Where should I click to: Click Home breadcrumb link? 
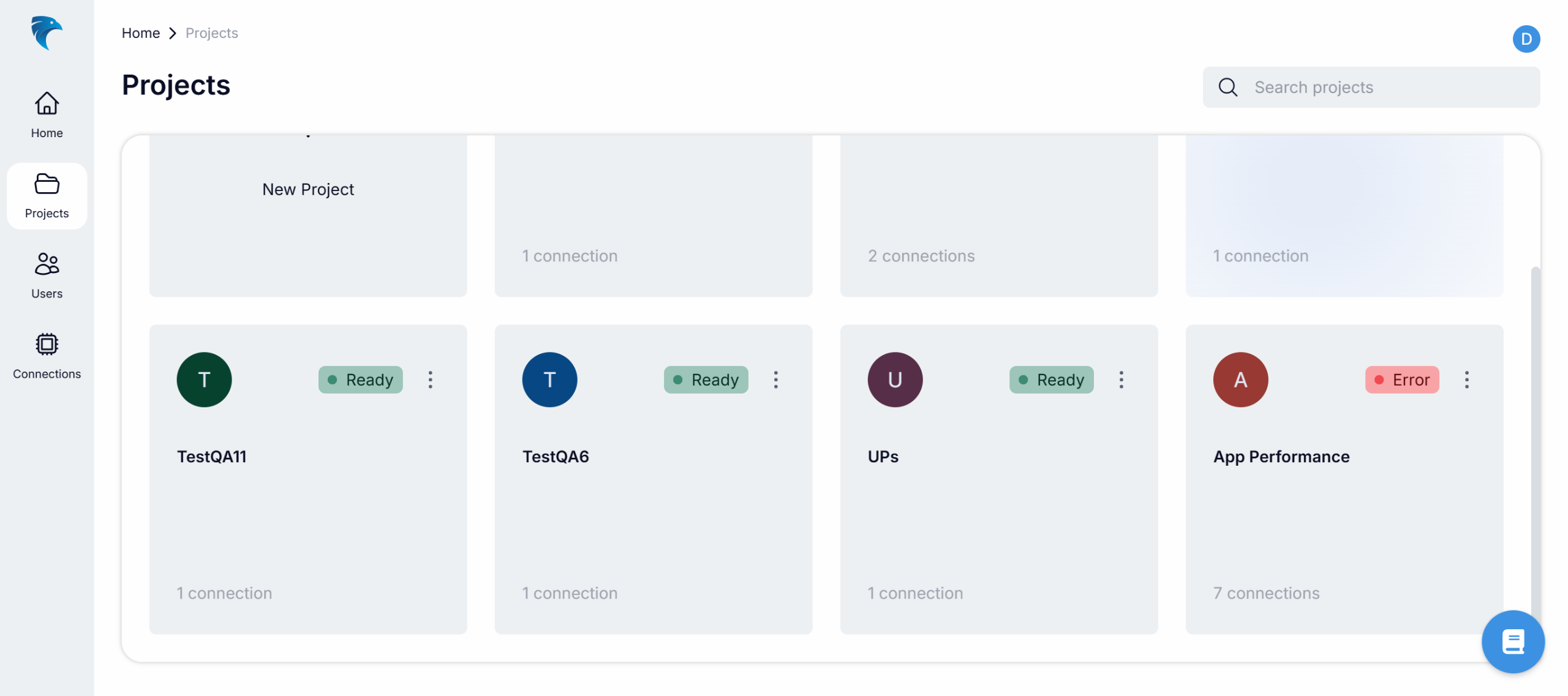click(141, 33)
